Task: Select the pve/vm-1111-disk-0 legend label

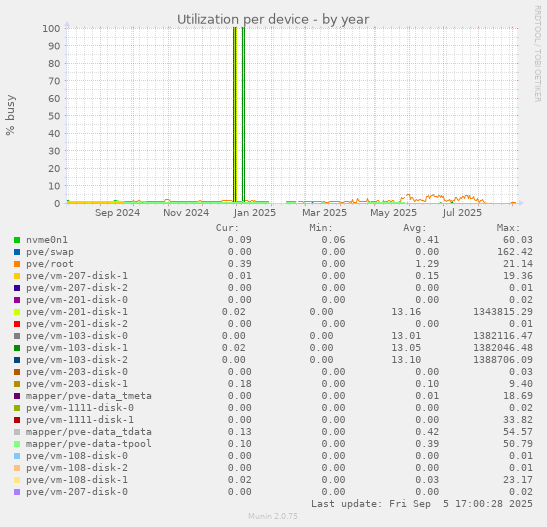Action: [x=80, y=408]
